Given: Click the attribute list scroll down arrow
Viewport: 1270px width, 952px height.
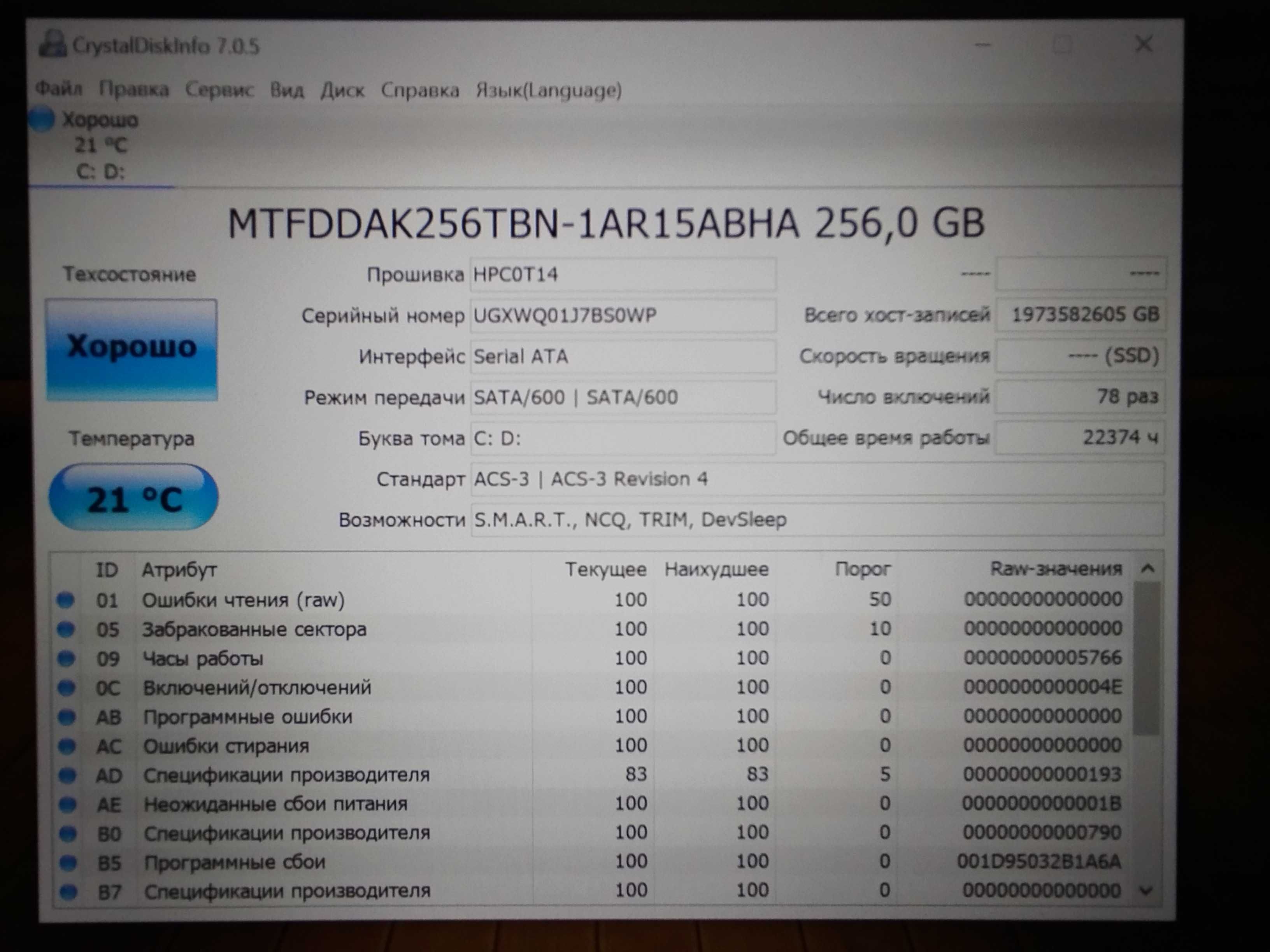Looking at the screenshot, I should point(1146,891).
